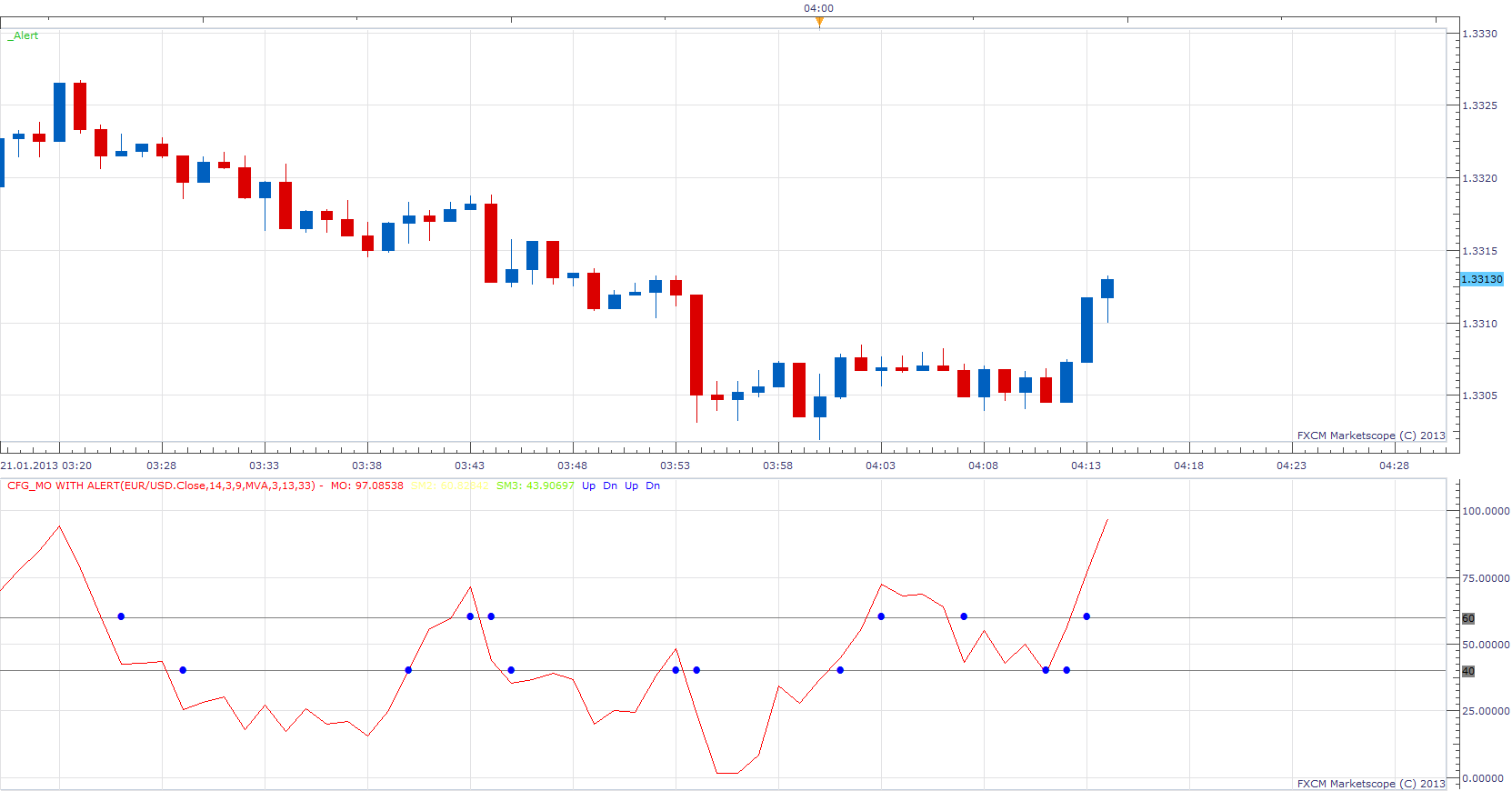Click the 60 level tag on oscillator axis

1468,618
